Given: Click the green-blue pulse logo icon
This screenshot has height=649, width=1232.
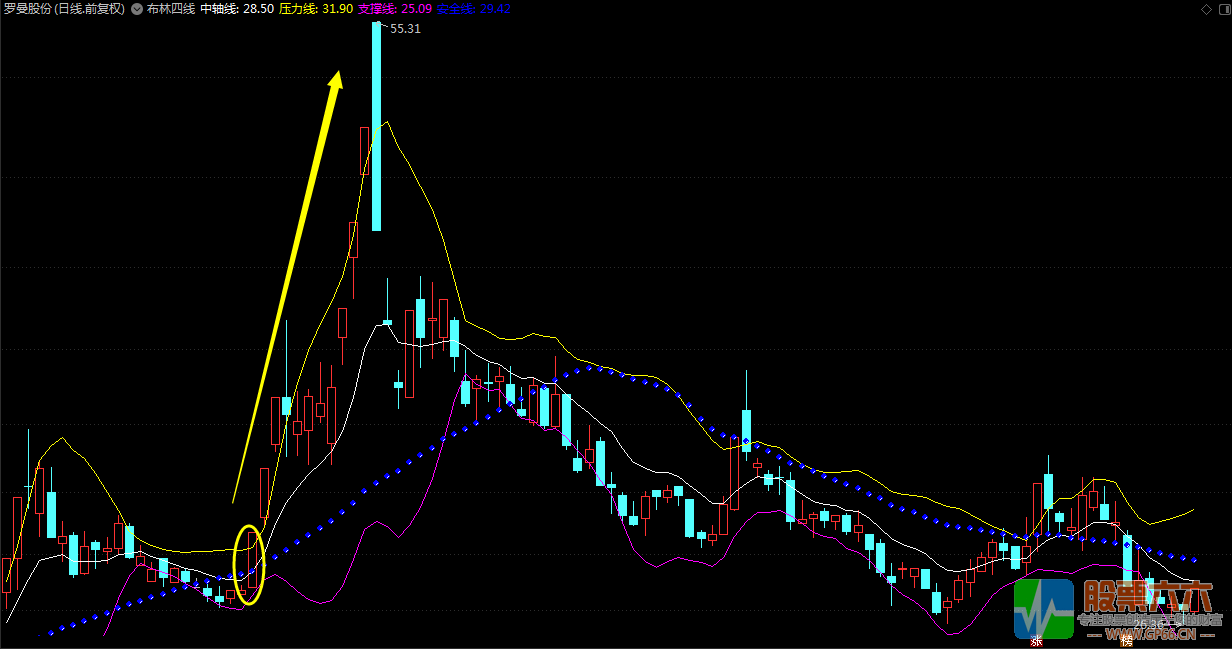Looking at the screenshot, I should (x=1044, y=608).
